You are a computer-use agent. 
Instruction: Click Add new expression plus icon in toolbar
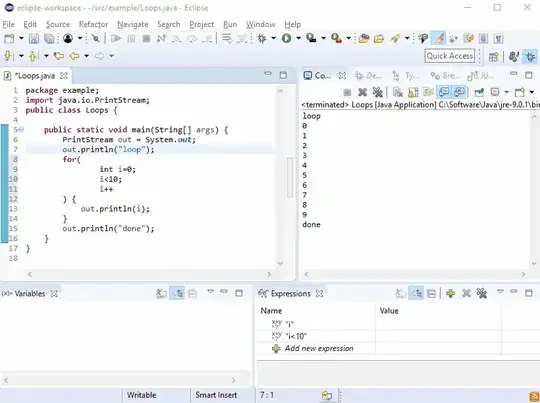pos(450,293)
